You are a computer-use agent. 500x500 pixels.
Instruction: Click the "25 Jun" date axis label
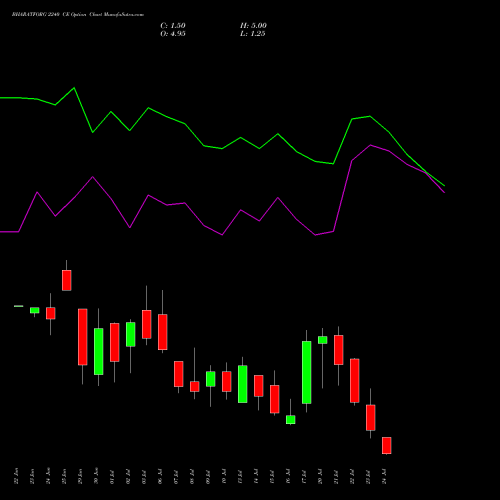coord(65,476)
